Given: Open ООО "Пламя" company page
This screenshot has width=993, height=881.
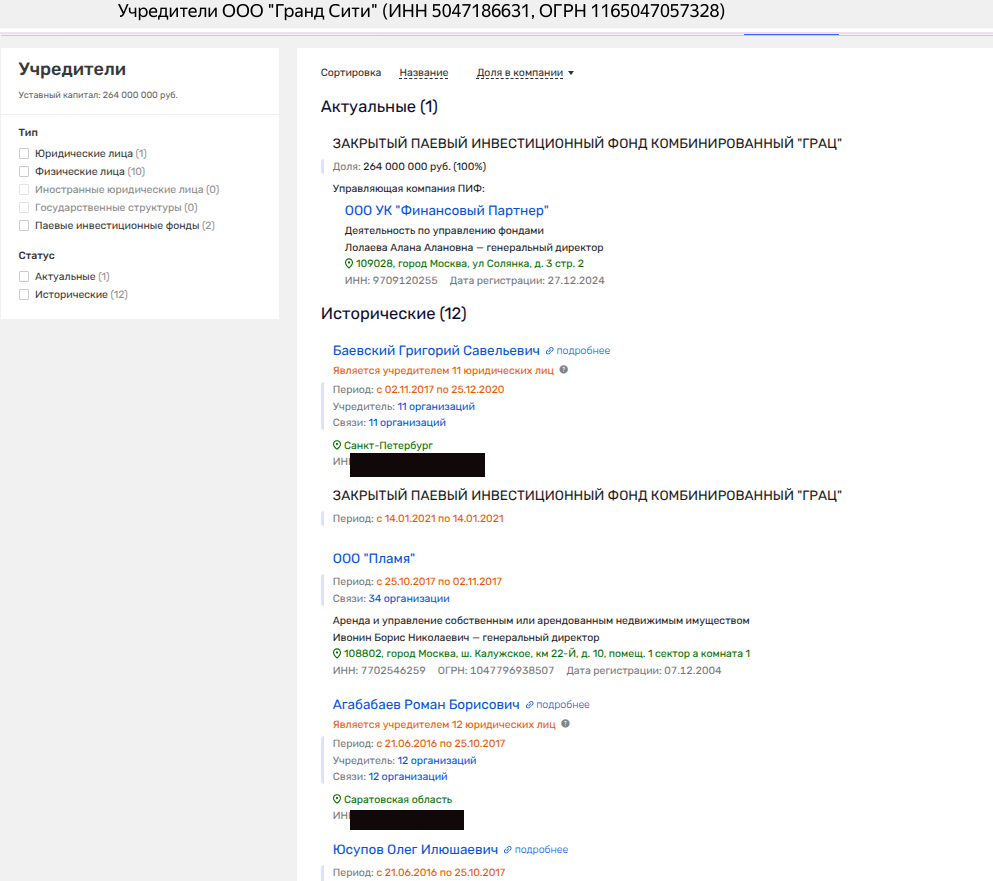Looking at the screenshot, I should [x=373, y=559].
